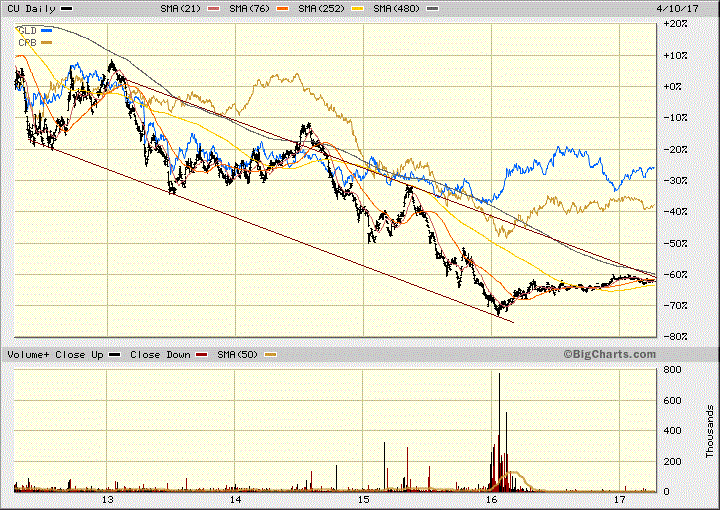Click the 'CU Daily' chart title
720x510 pixels.
point(31,9)
